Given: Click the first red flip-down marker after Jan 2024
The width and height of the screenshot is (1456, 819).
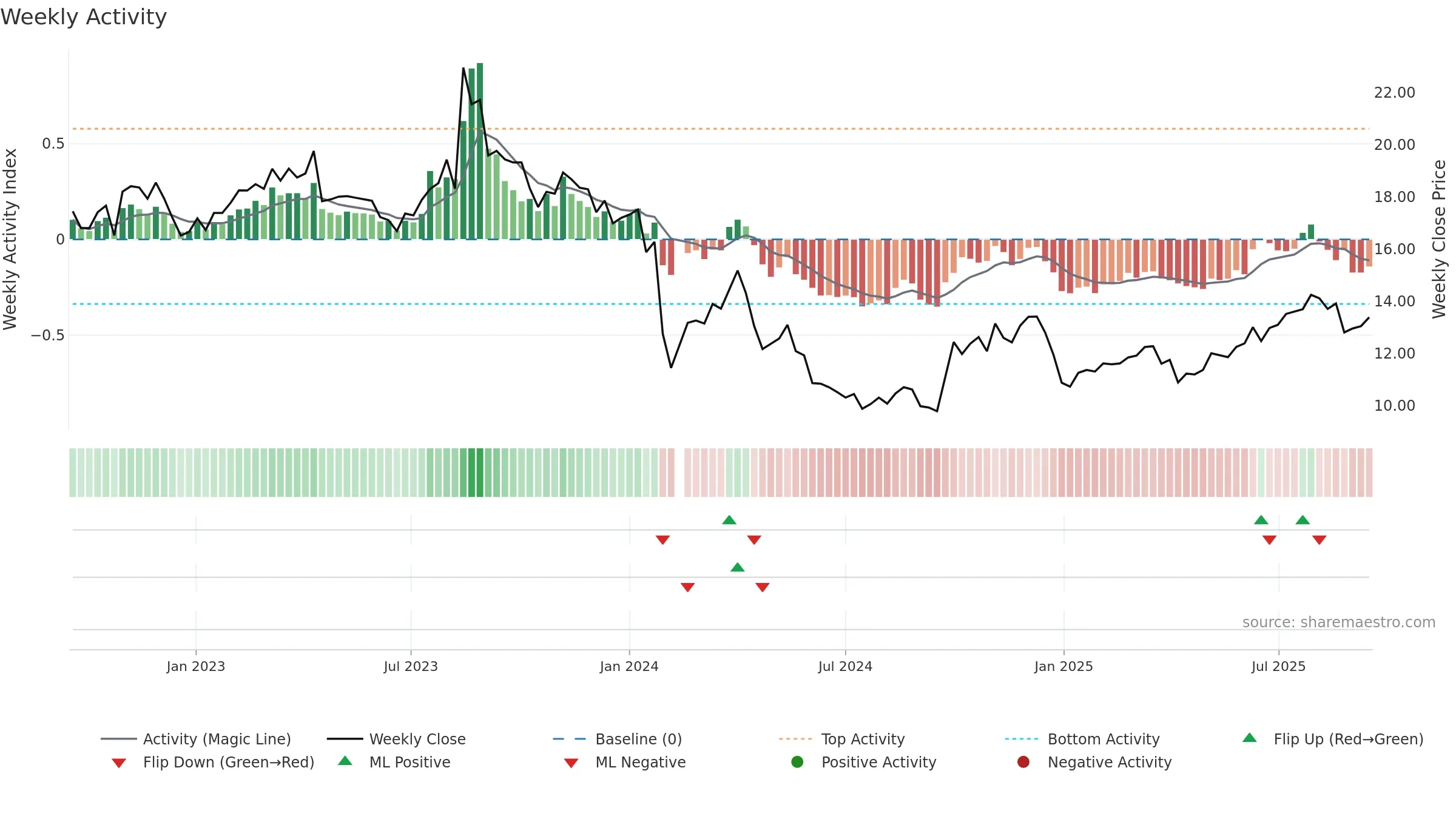Looking at the screenshot, I should pyautogui.click(x=662, y=540).
